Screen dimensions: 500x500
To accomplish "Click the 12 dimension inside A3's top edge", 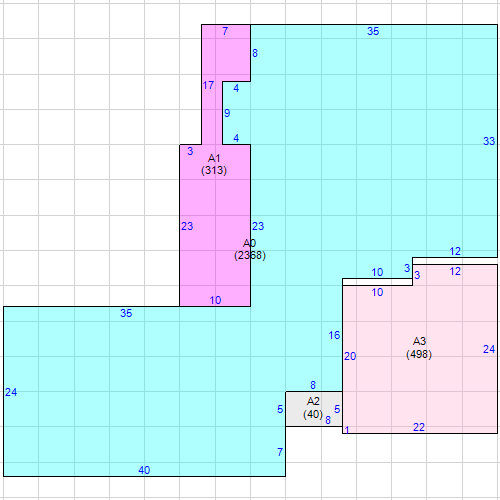I will pyautogui.click(x=455, y=271).
